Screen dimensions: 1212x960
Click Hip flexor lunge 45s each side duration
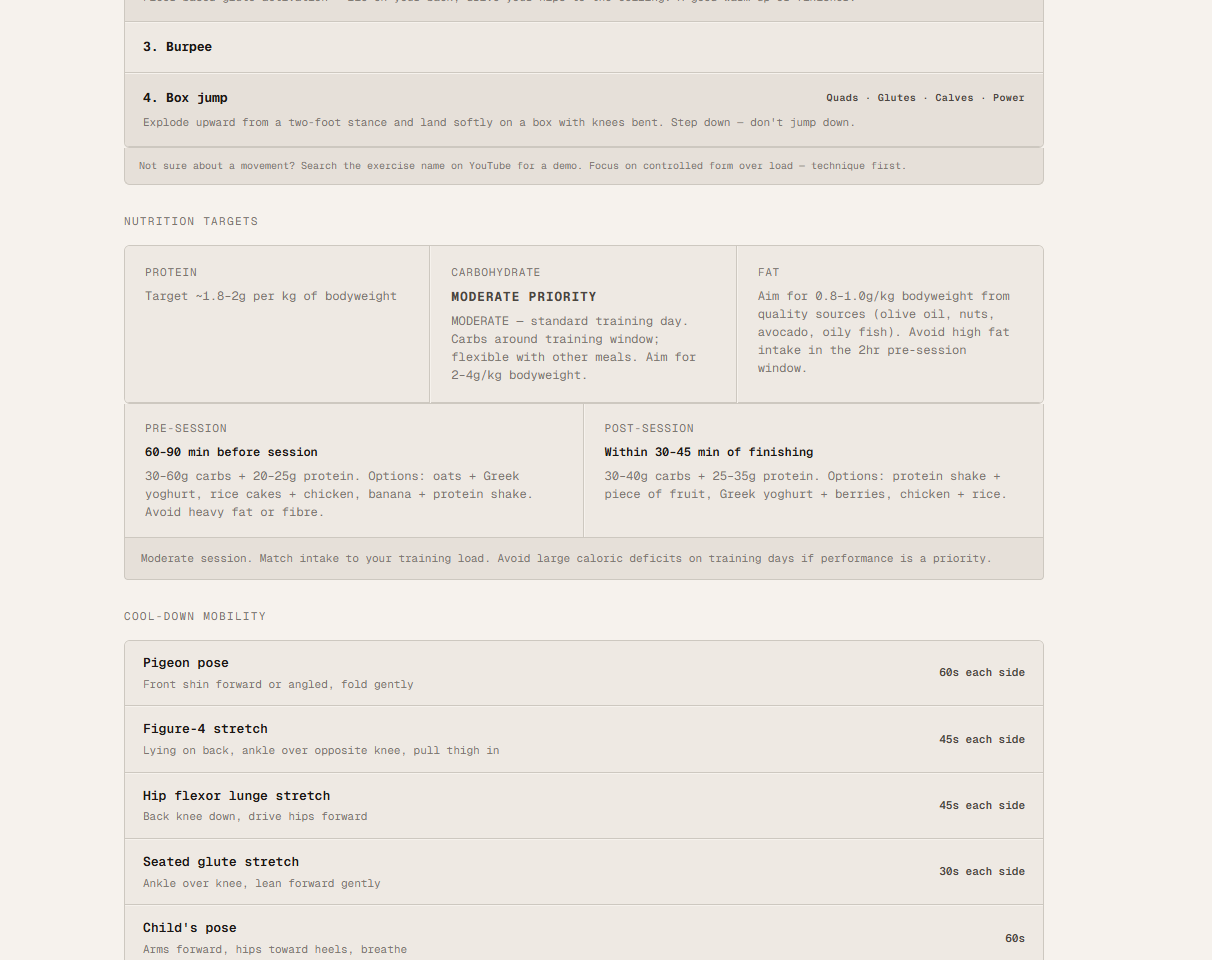[x=982, y=806]
